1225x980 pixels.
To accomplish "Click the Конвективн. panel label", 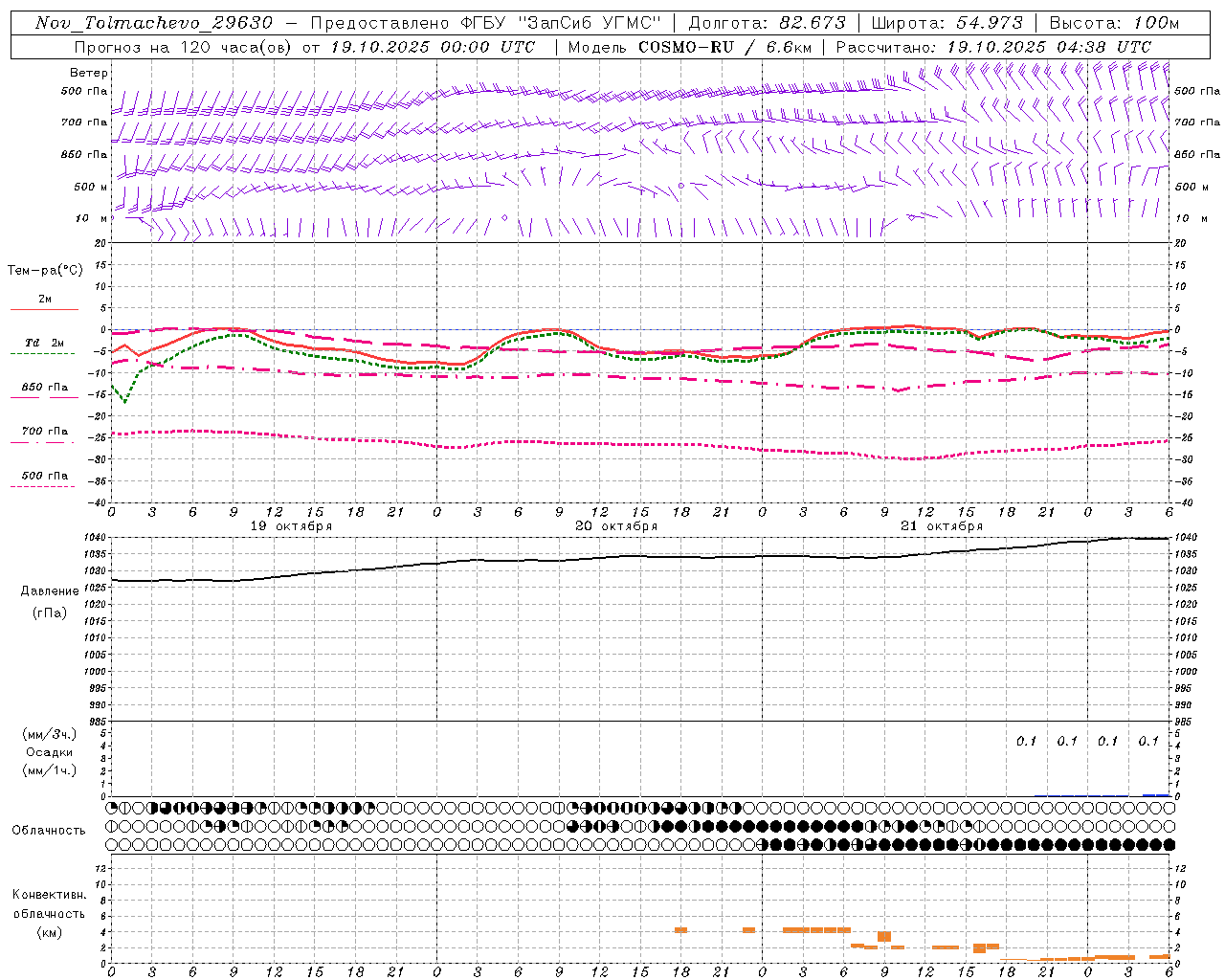I will coord(50,895).
